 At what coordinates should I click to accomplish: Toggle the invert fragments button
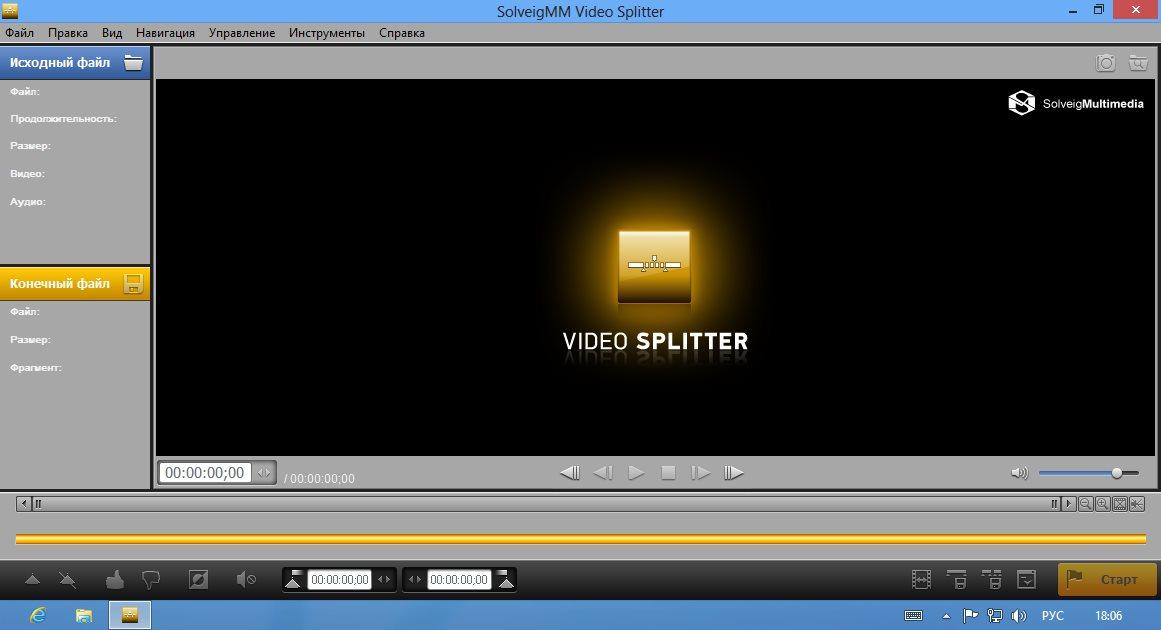point(198,579)
